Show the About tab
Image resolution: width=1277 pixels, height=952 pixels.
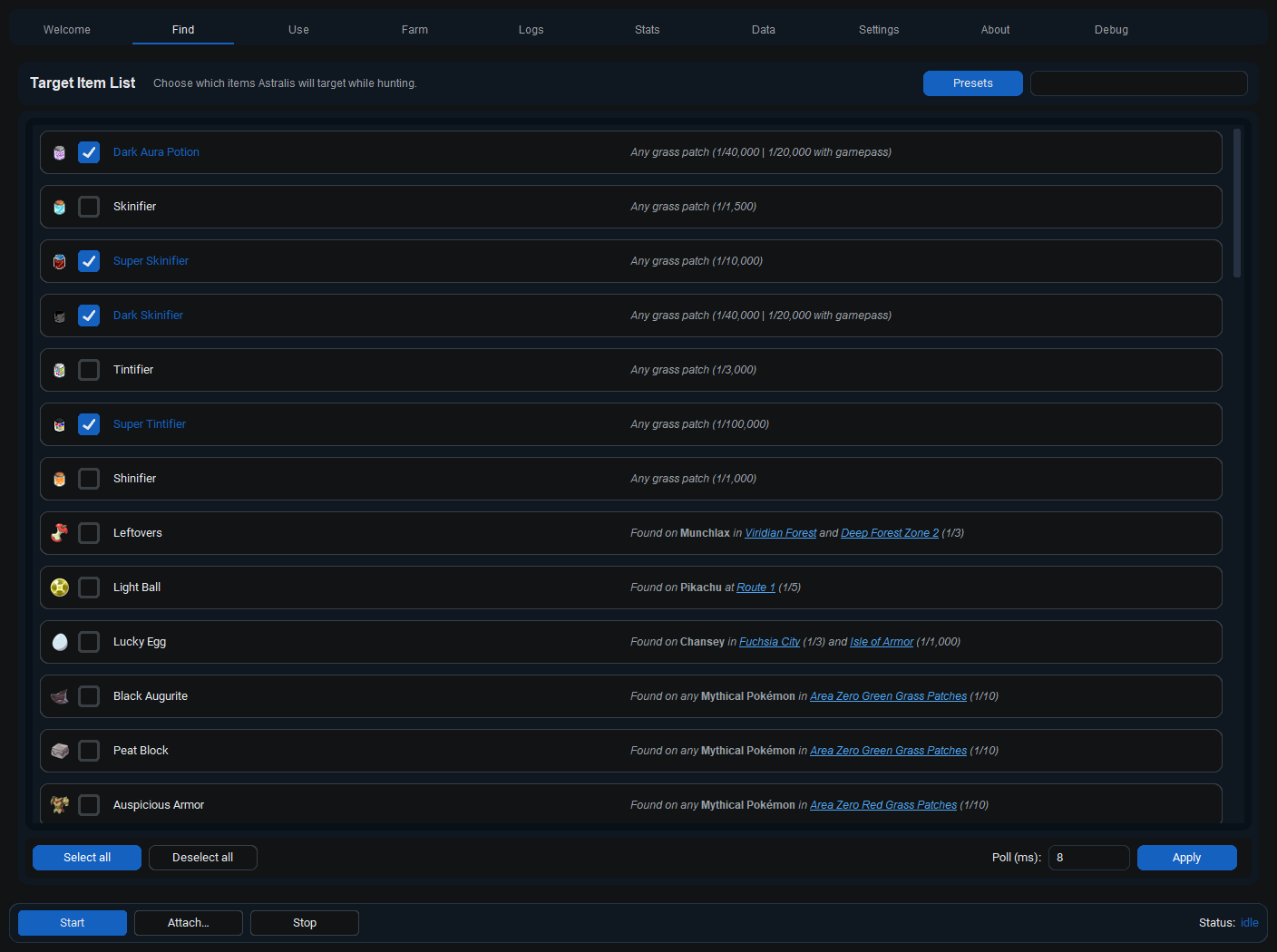pos(996,30)
